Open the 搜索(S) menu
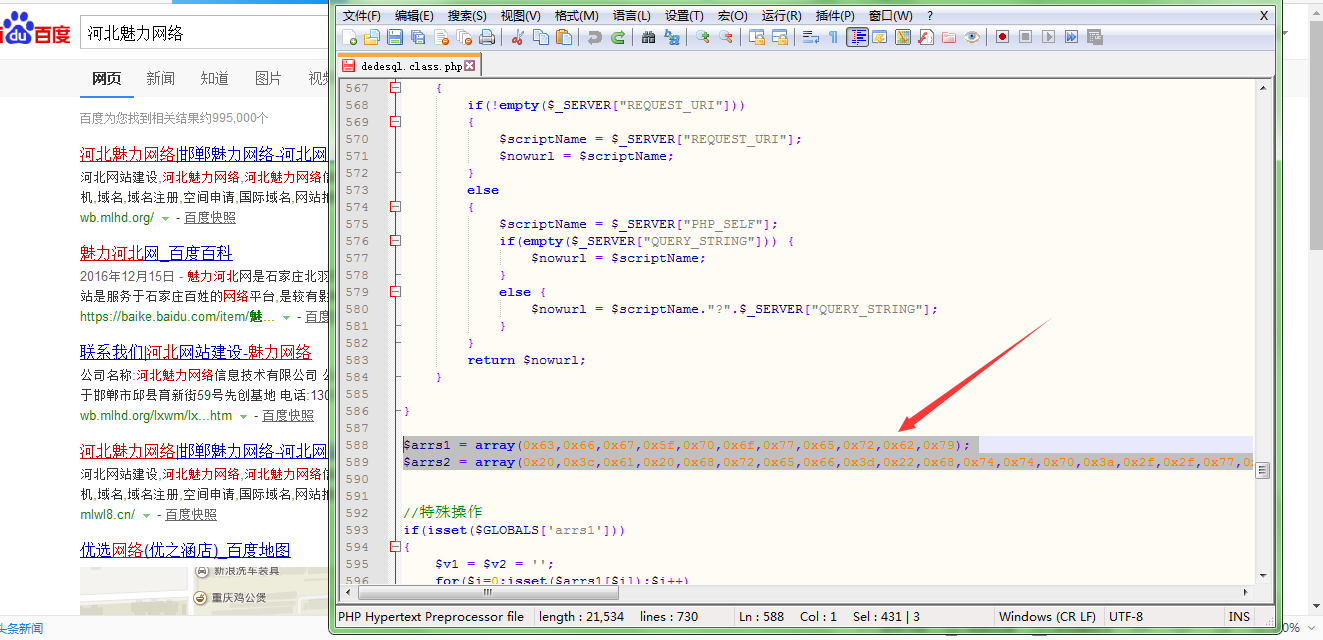 [467, 16]
